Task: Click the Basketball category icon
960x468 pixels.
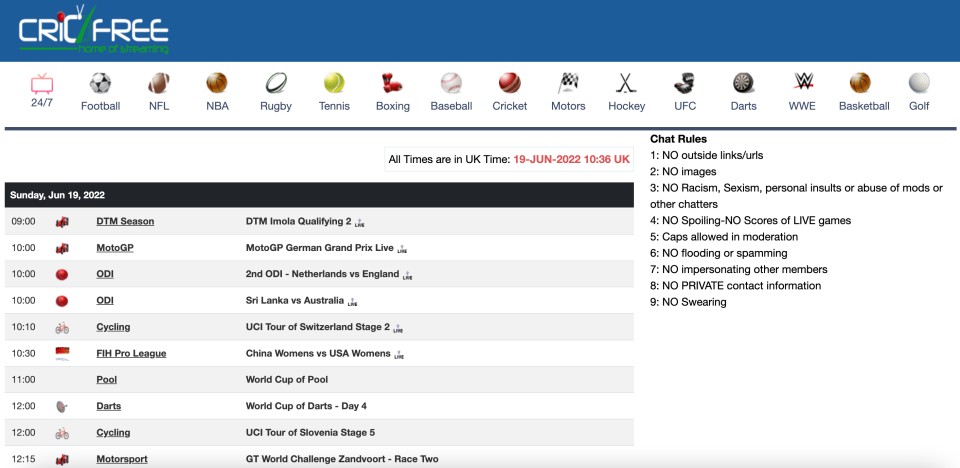Action: (x=860, y=83)
